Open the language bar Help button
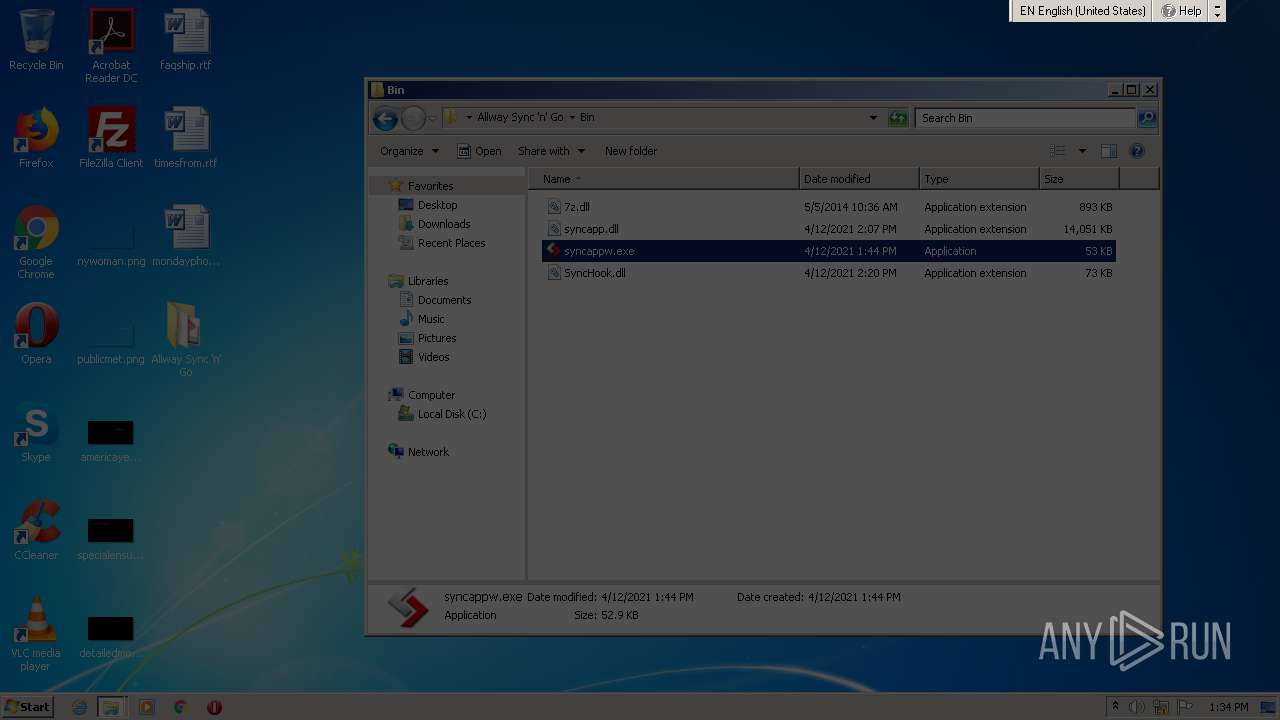The image size is (1280, 720). point(1181,11)
